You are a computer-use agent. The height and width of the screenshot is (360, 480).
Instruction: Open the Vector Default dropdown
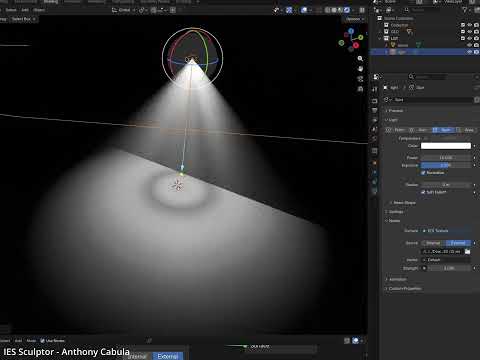(x=446, y=260)
